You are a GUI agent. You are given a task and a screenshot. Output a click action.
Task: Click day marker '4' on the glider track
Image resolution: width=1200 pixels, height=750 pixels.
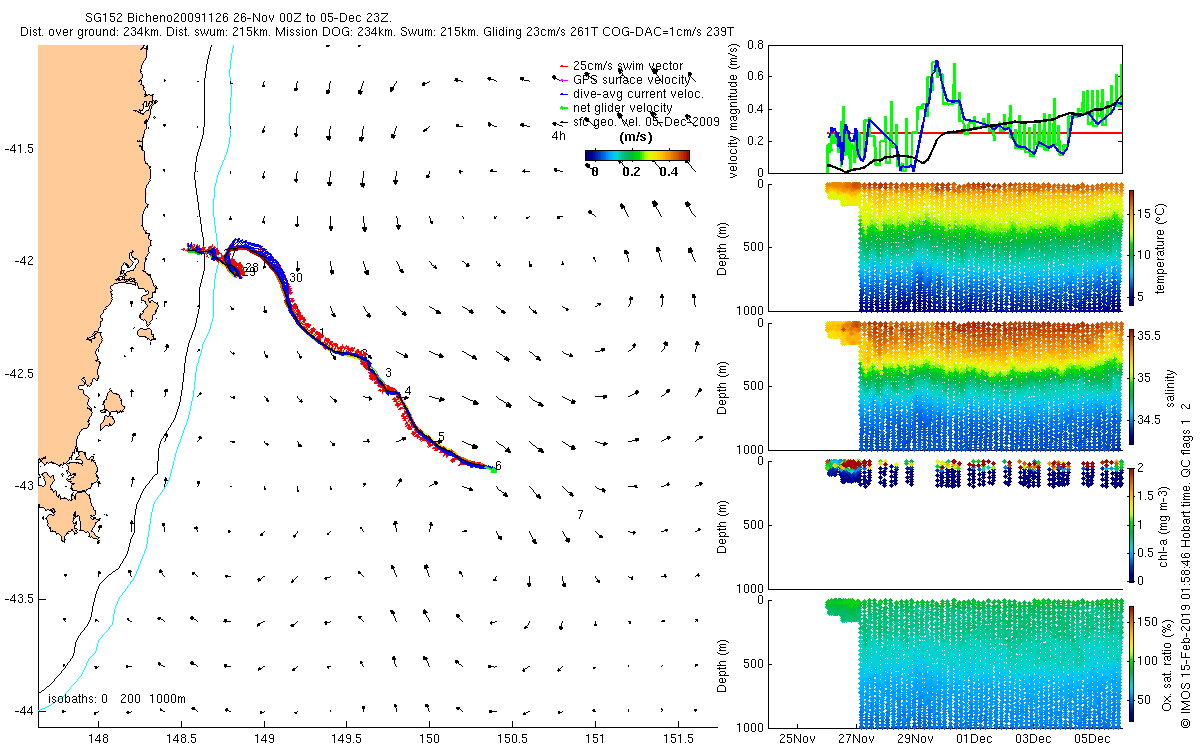(408, 391)
